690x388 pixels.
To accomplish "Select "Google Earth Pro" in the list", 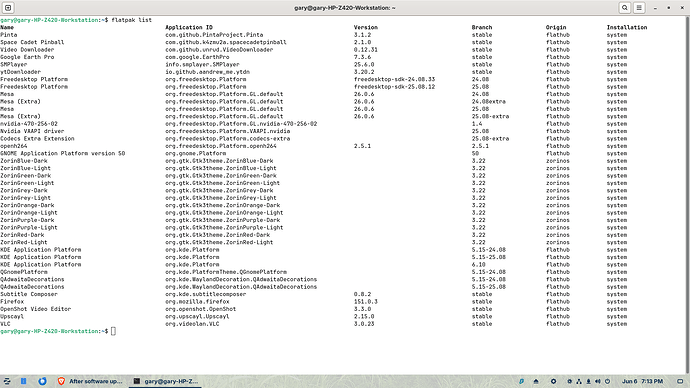I will click(x=27, y=57).
